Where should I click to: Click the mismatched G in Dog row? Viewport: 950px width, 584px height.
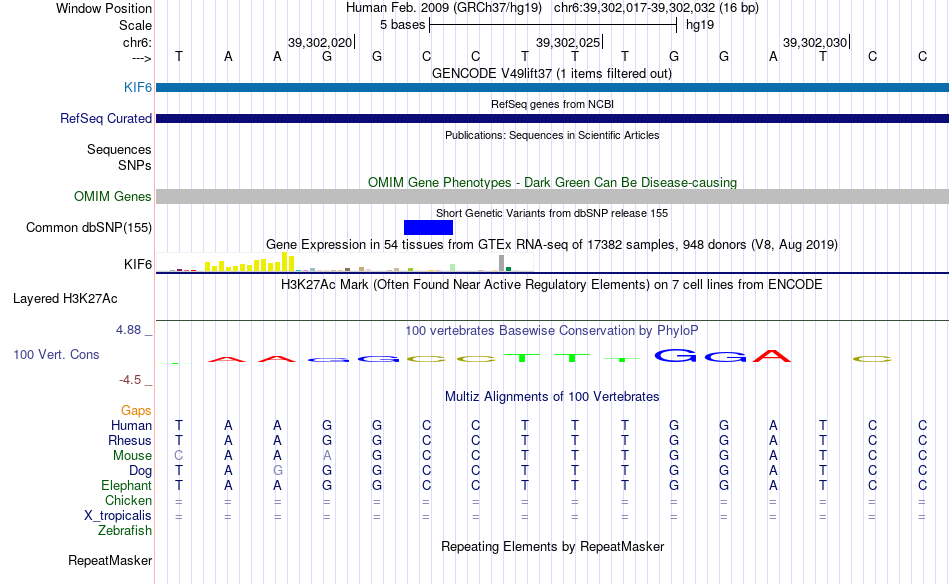click(277, 471)
